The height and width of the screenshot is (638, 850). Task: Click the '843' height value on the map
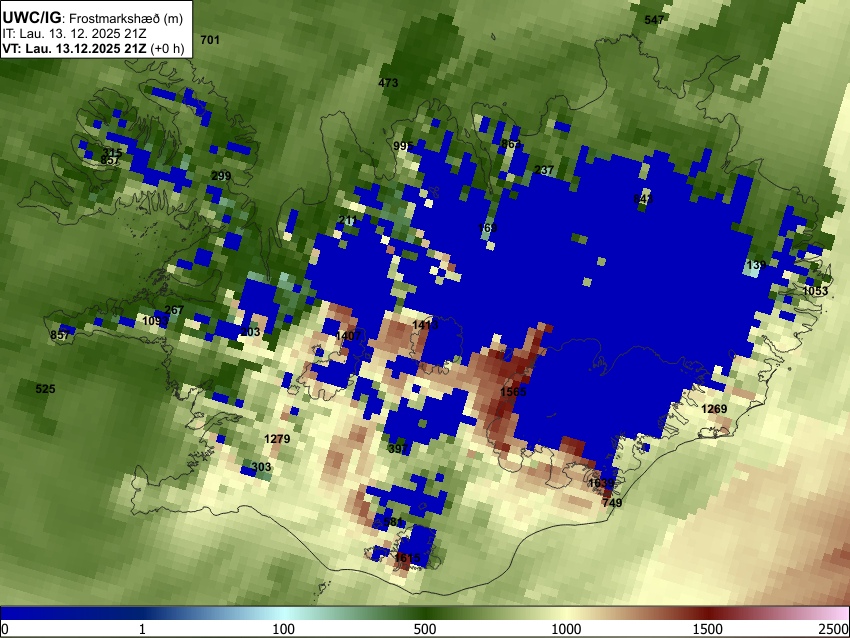click(x=643, y=199)
